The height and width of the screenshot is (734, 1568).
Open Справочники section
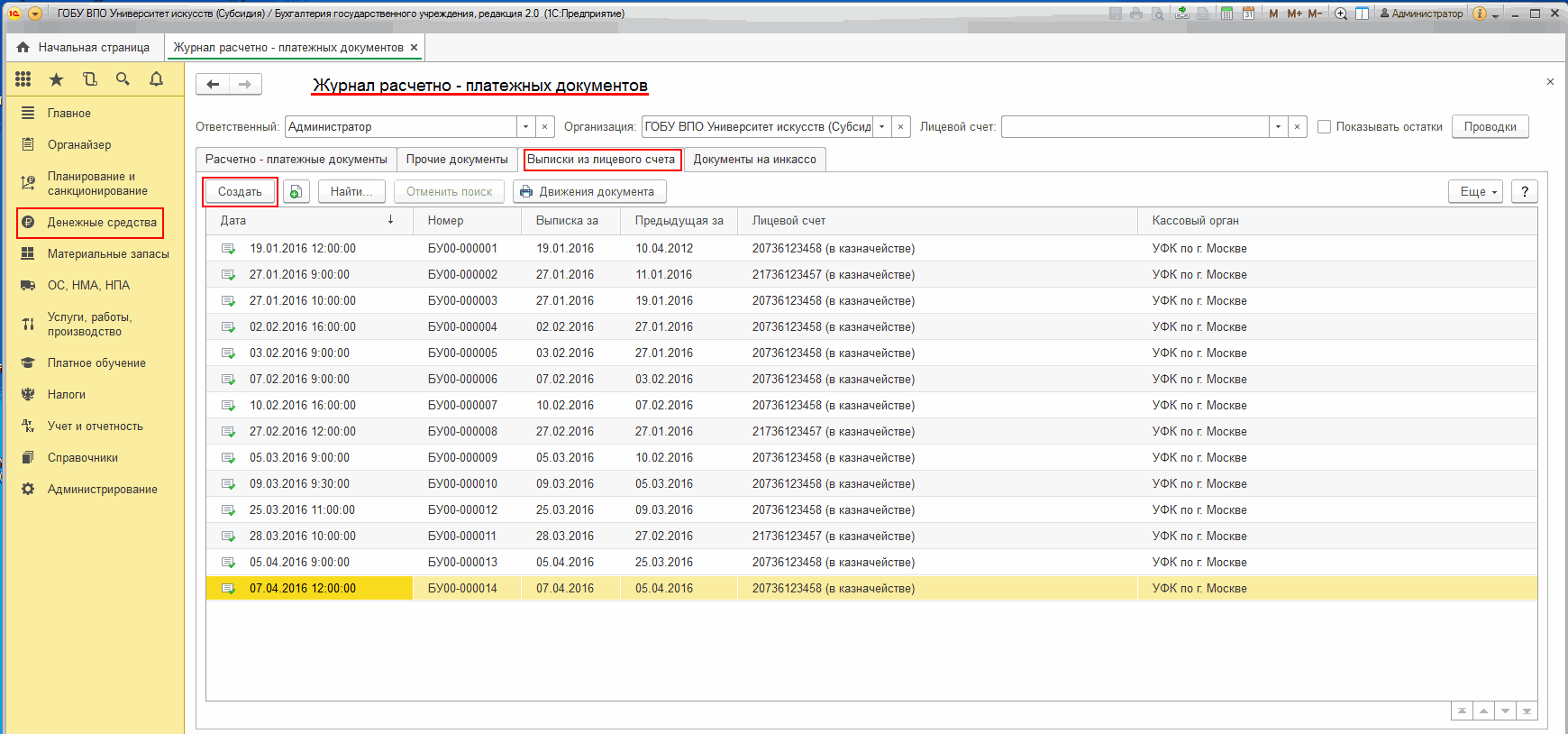point(83,458)
